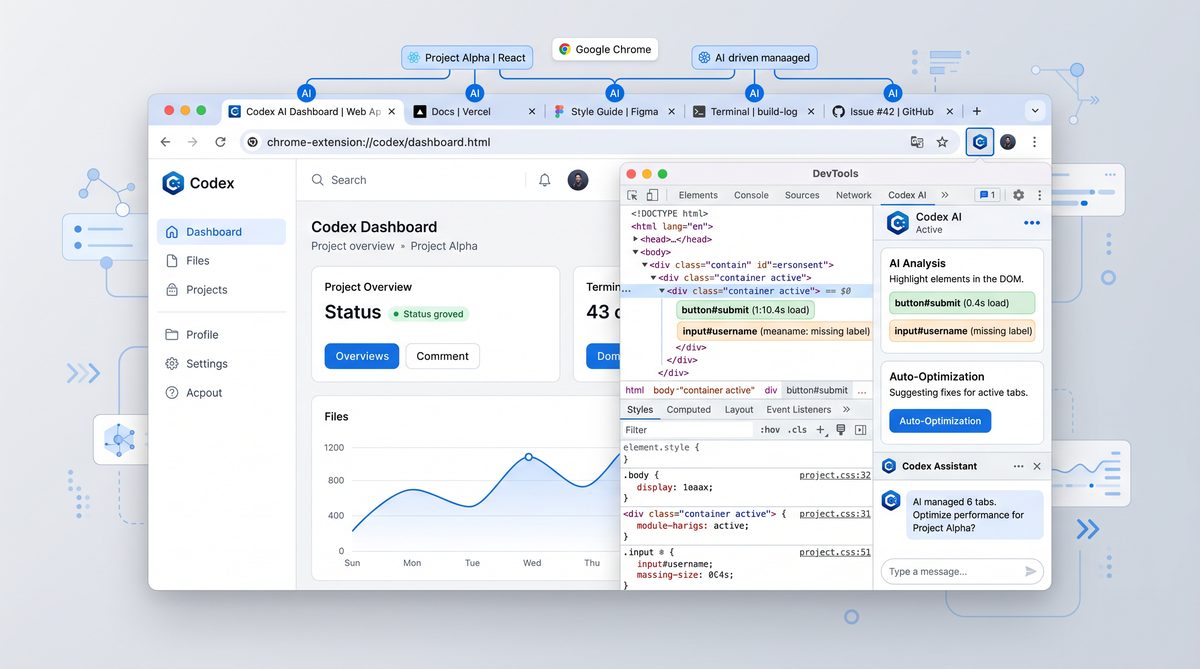Expand the head node in DOM tree

pos(636,239)
